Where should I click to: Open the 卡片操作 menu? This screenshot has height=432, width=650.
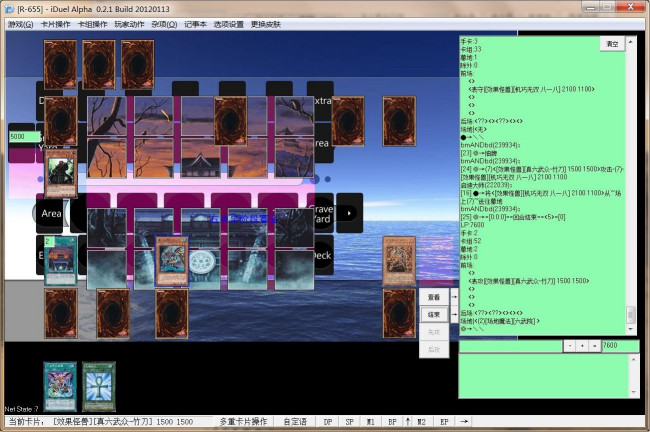click(x=56, y=24)
